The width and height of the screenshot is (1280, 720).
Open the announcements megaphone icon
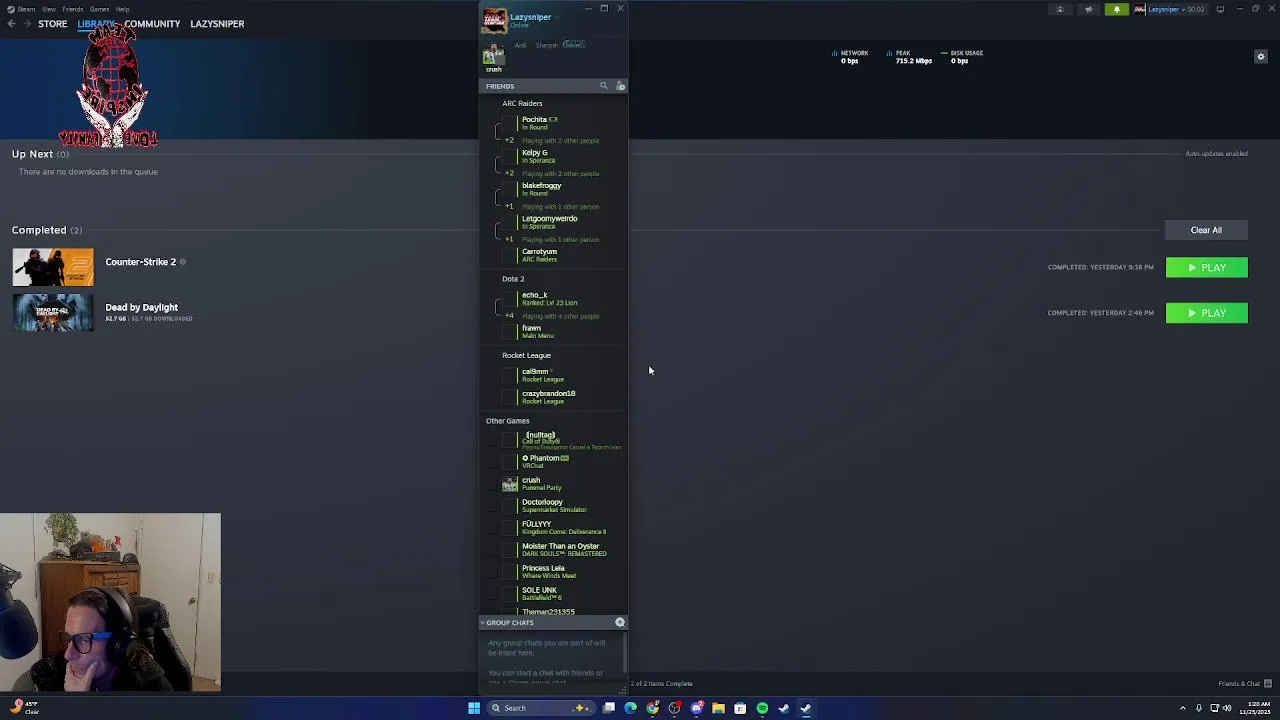[x=1089, y=9]
